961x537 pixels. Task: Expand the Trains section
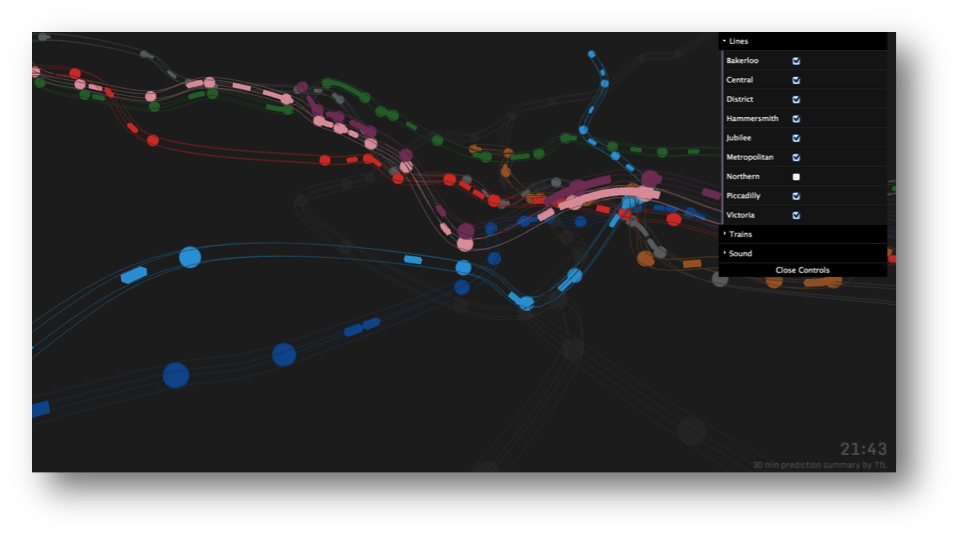pyautogui.click(x=740, y=234)
